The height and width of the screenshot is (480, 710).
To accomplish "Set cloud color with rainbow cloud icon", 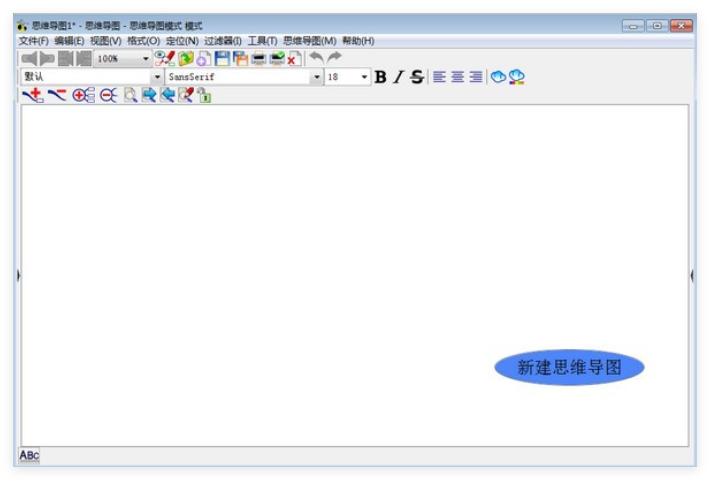I will tap(517, 77).
